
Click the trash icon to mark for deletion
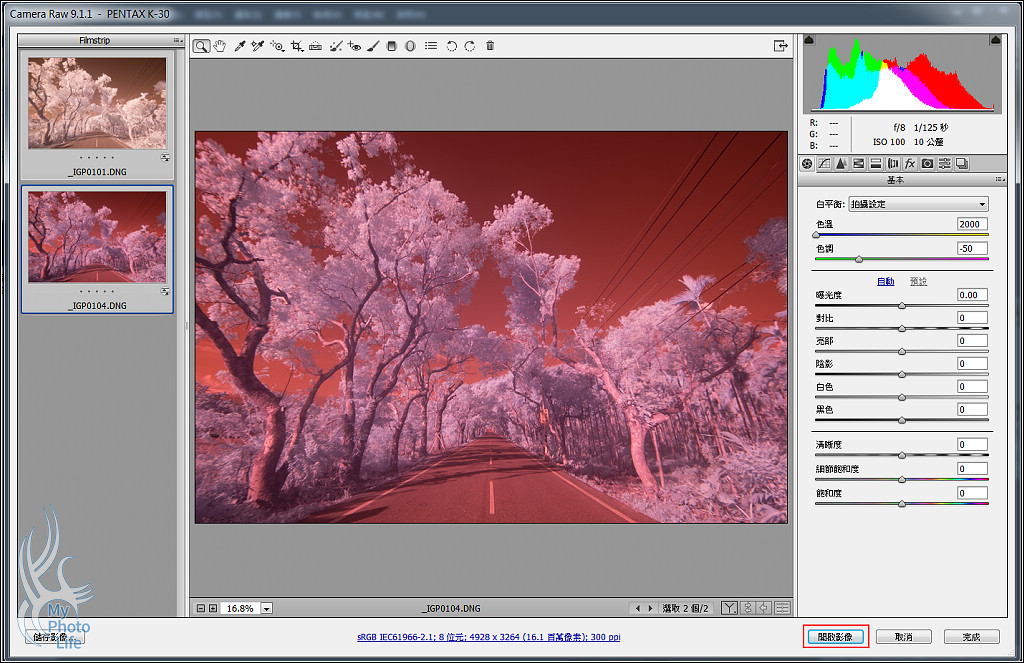[490, 46]
